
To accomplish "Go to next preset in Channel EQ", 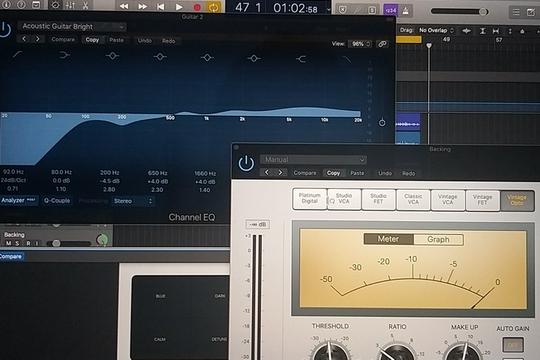I will (x=38, y=39).
